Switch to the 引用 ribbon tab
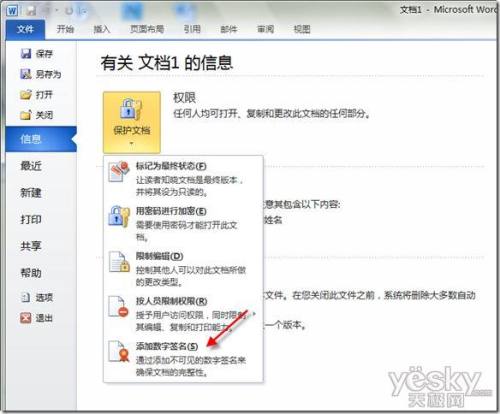Image resolution: width=500 pixels, height=414 pixels. click(192, 29)
